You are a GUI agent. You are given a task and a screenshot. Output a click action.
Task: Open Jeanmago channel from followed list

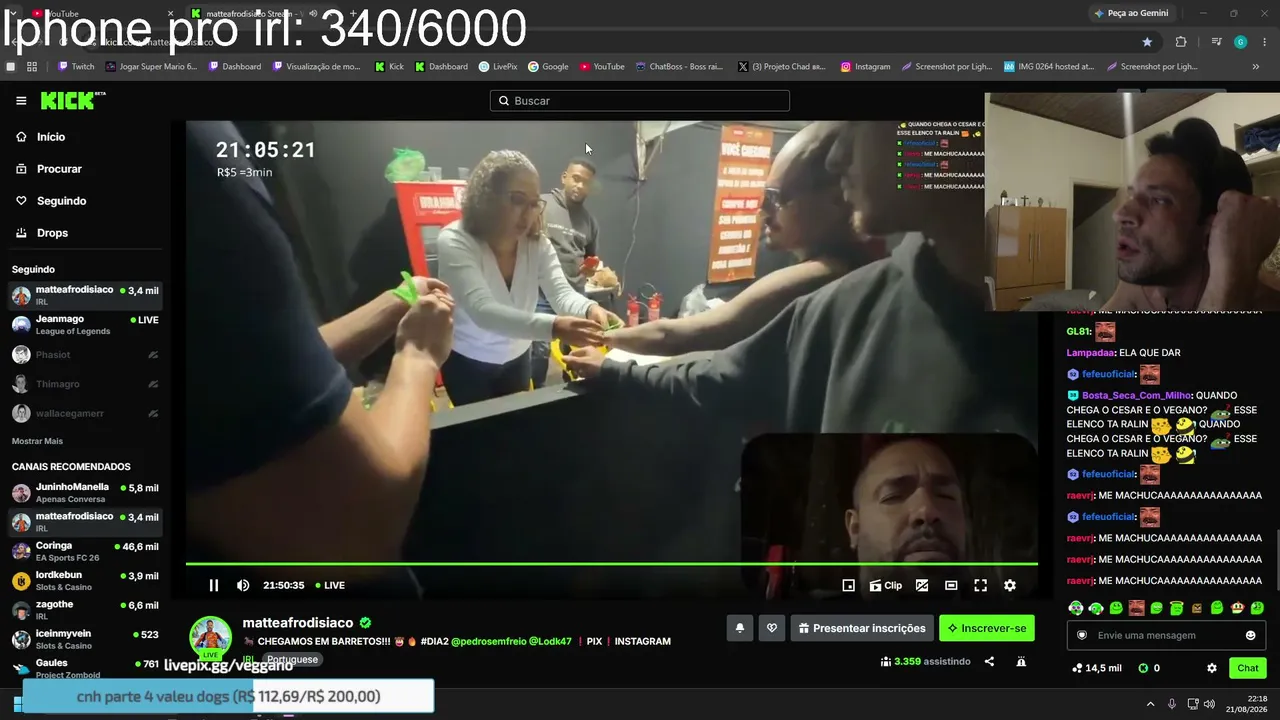coord(85,325)
